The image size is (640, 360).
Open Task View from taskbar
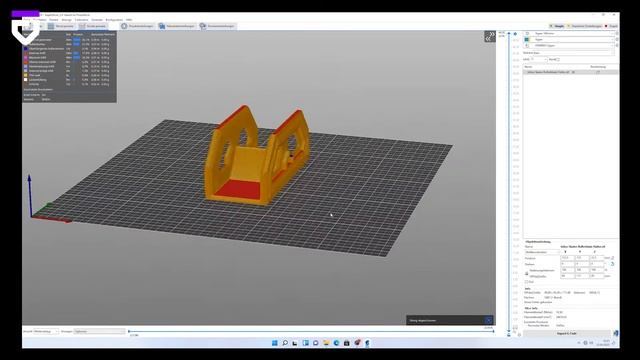[x=295, y=343]
